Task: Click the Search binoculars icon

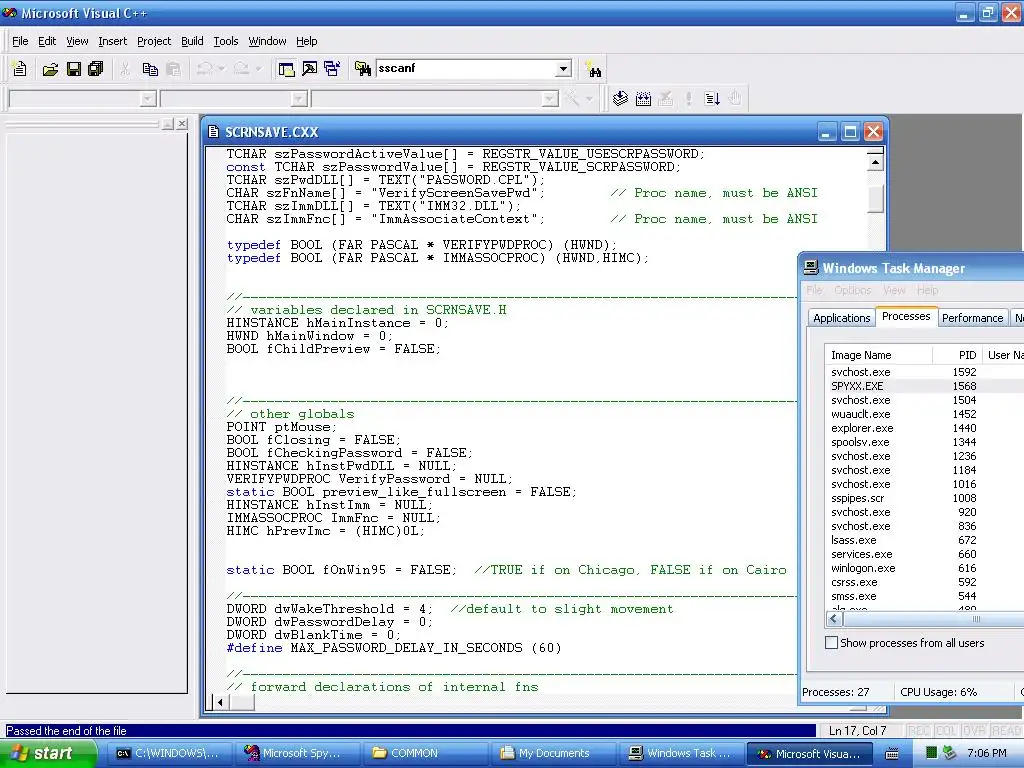Action: point(594,69)
